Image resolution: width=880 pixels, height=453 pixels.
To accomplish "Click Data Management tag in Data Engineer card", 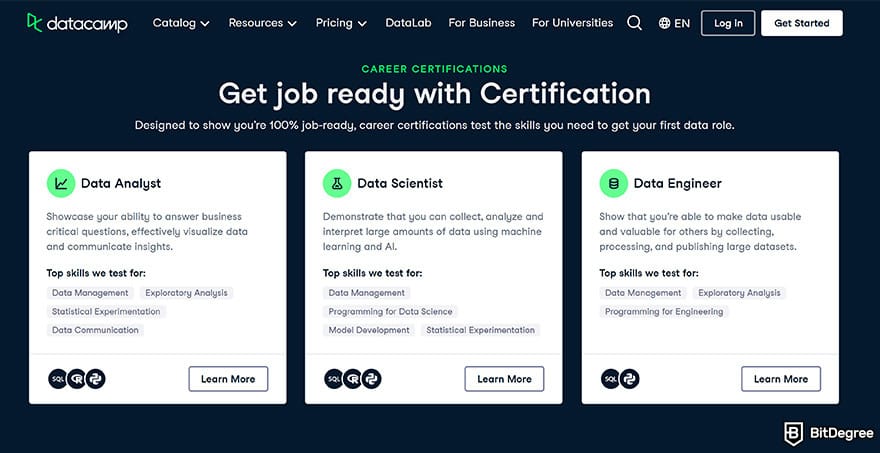I will pos(643,293).
